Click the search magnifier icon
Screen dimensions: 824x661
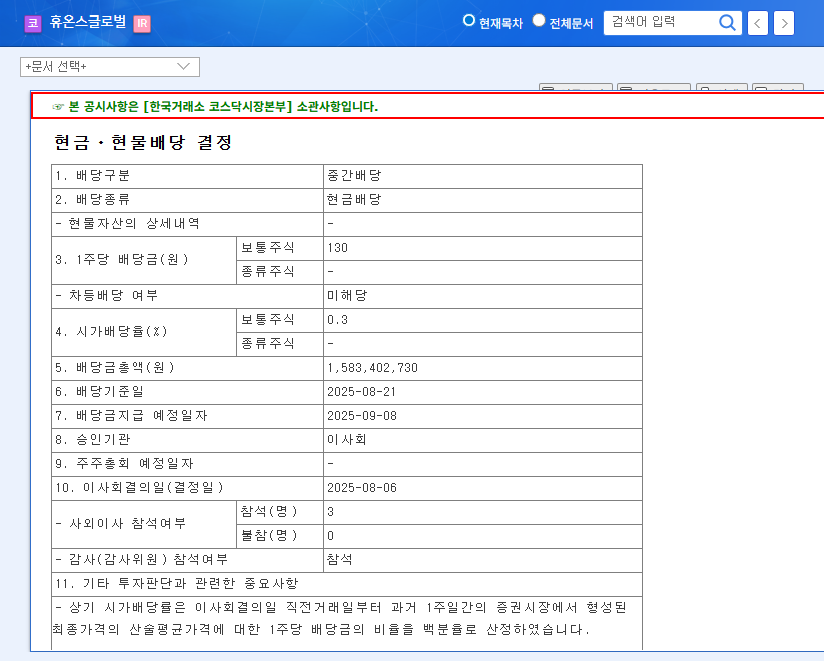point(727,23)
